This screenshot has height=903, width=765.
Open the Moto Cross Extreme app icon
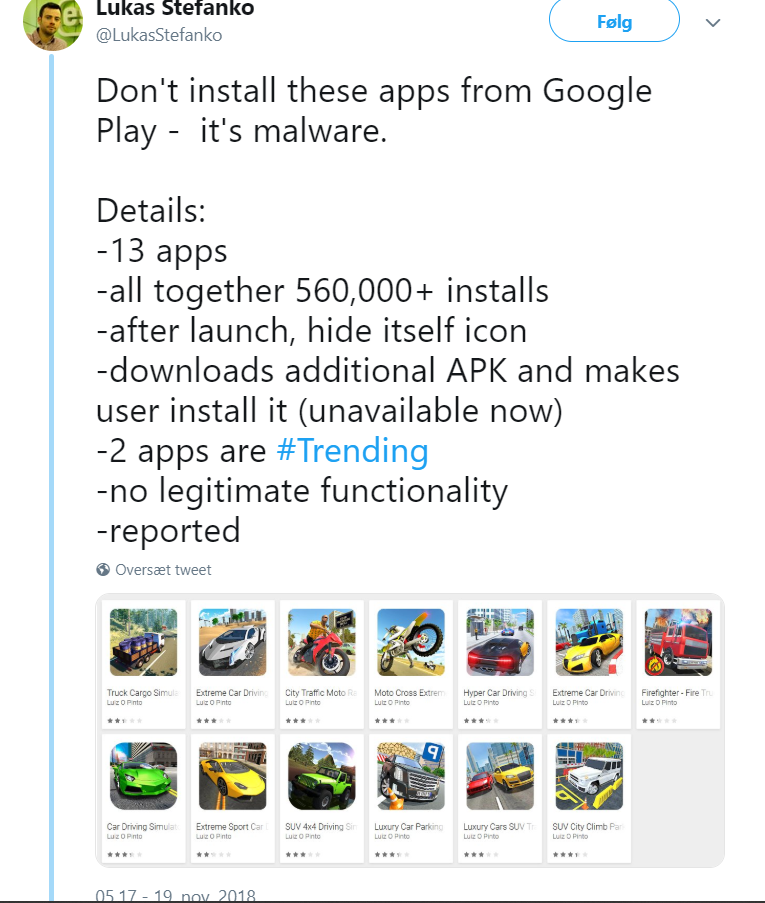tap(410, 642)
